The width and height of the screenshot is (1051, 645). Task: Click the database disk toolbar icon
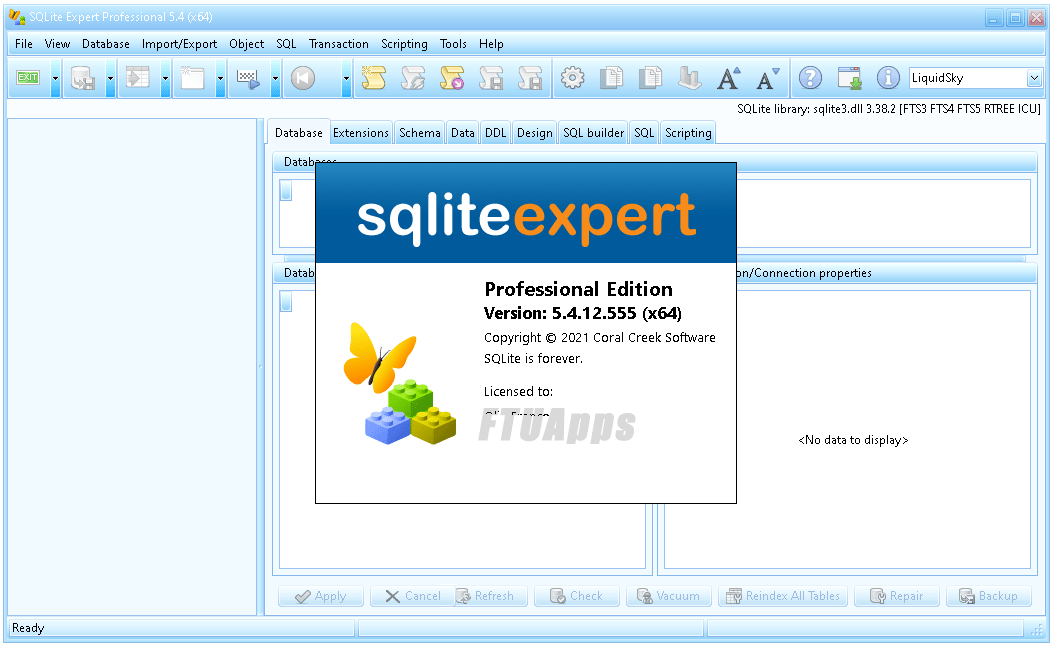pos(83,78)
